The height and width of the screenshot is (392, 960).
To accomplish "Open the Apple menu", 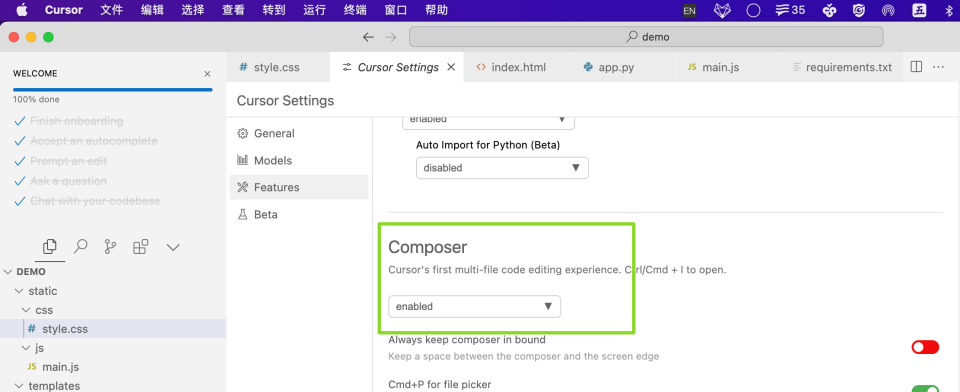I will (22, 10).
